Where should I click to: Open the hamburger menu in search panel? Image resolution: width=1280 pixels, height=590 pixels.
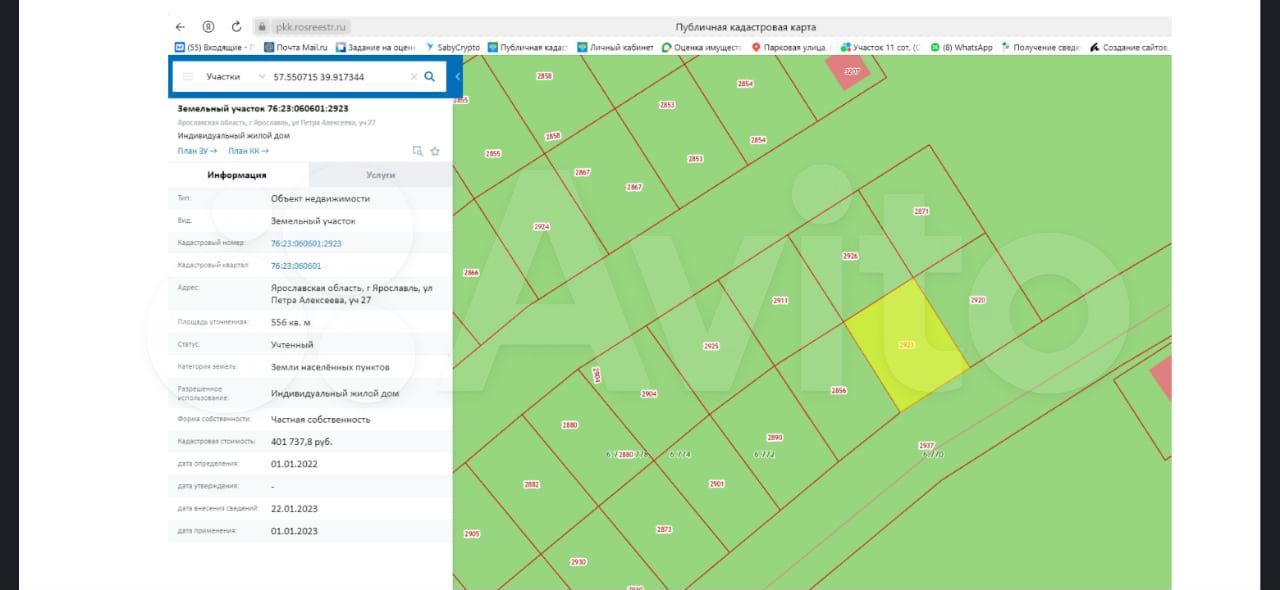point(187,76)
